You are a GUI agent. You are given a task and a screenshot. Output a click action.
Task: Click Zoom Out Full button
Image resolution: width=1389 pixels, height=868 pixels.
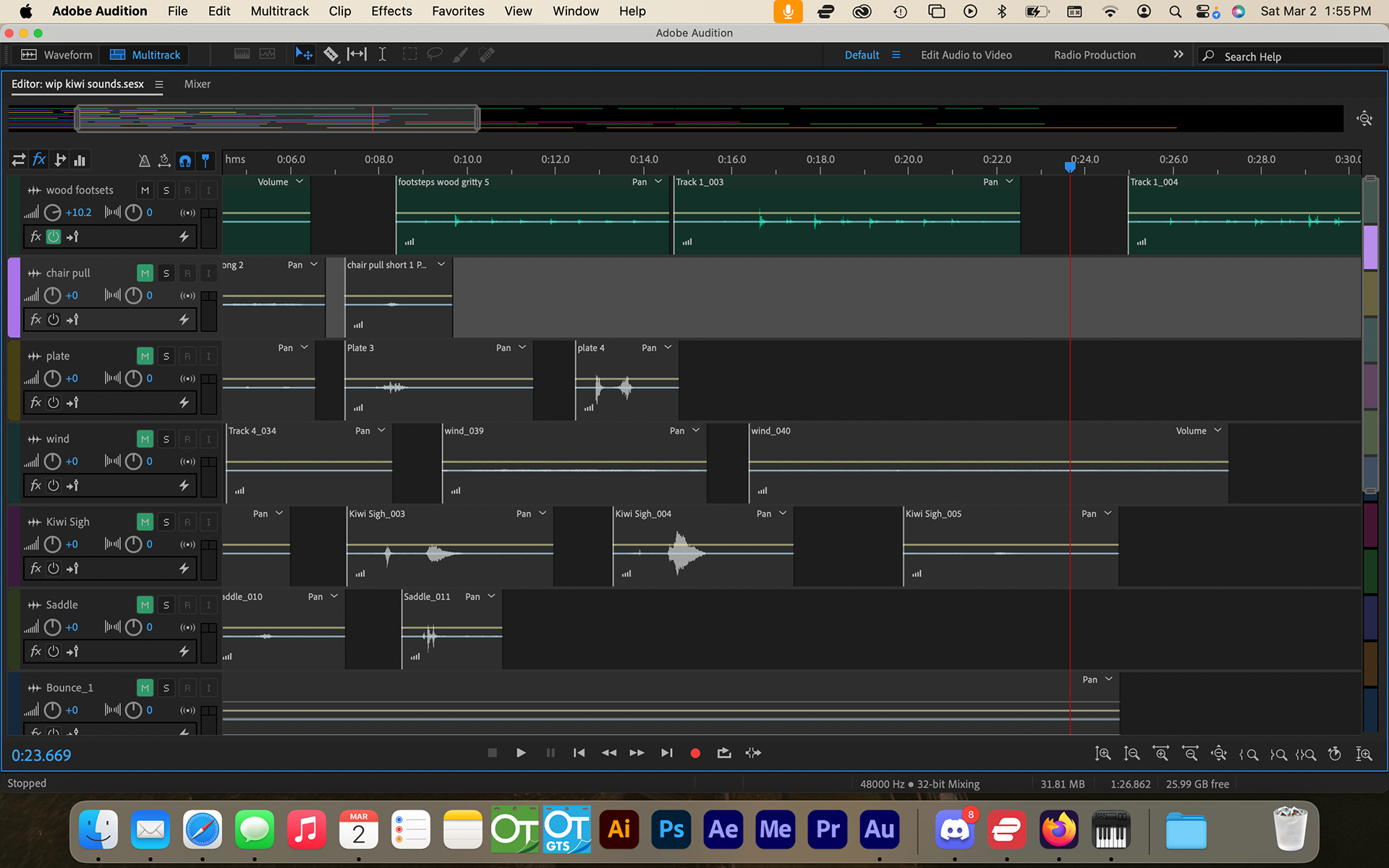(x=1219, y=754)
